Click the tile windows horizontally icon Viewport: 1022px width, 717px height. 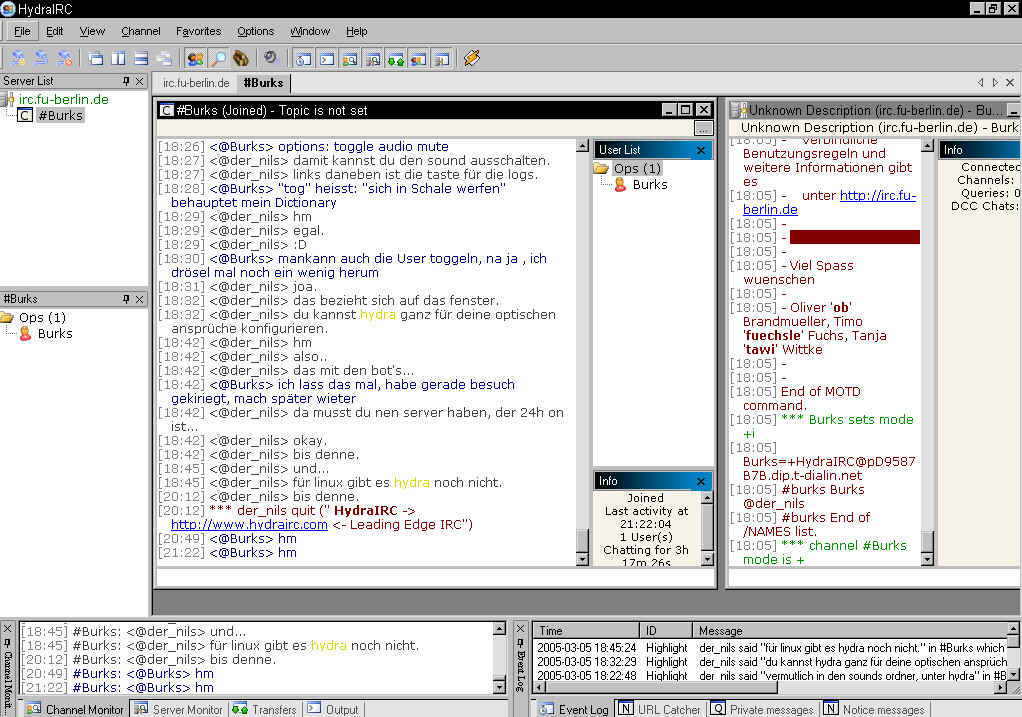141,59
